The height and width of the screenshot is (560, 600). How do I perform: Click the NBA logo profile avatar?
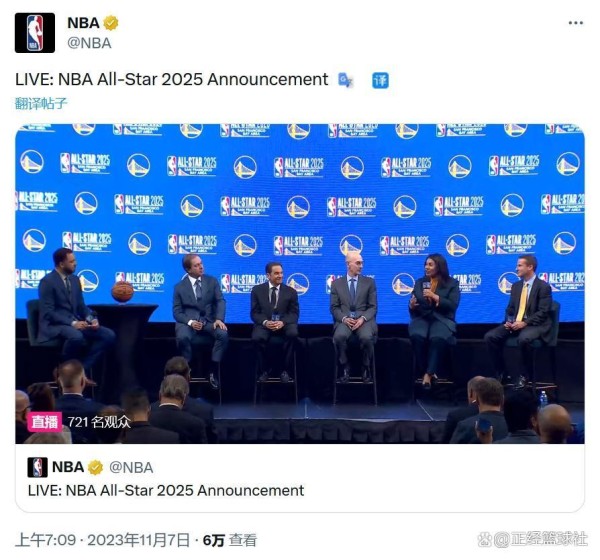click(35, 33)
